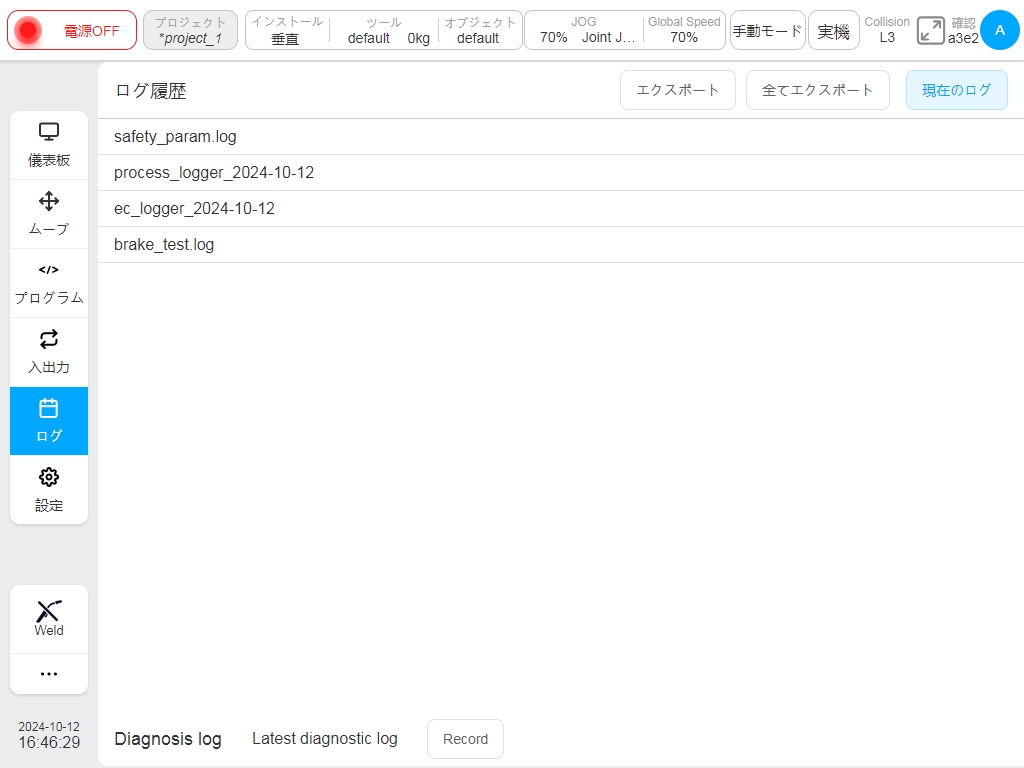Select the safety_param.log file row
This screenshot has width=1024, height=768.
click(560, 136)
